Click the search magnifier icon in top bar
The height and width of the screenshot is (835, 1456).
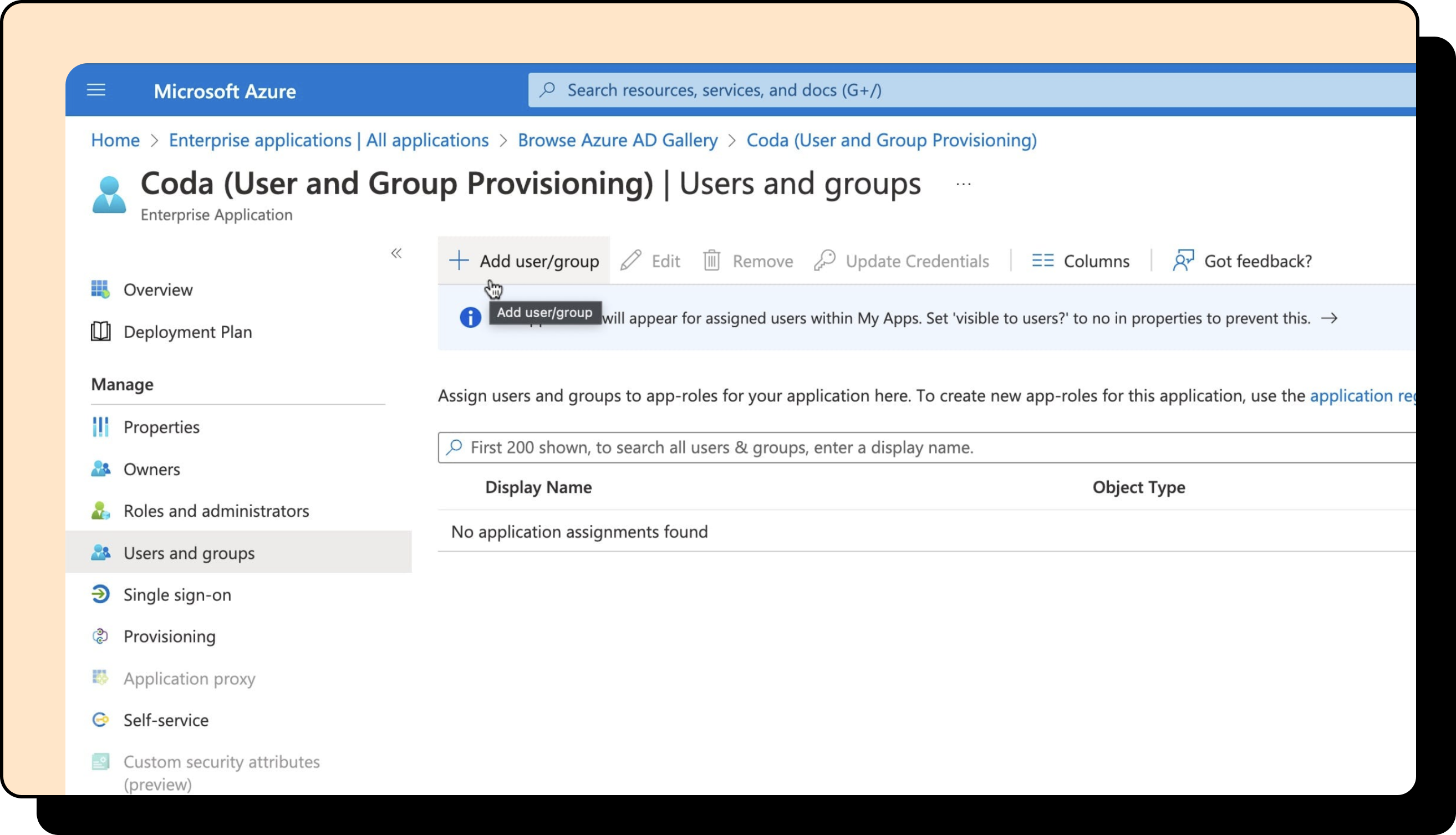(548, 89)
